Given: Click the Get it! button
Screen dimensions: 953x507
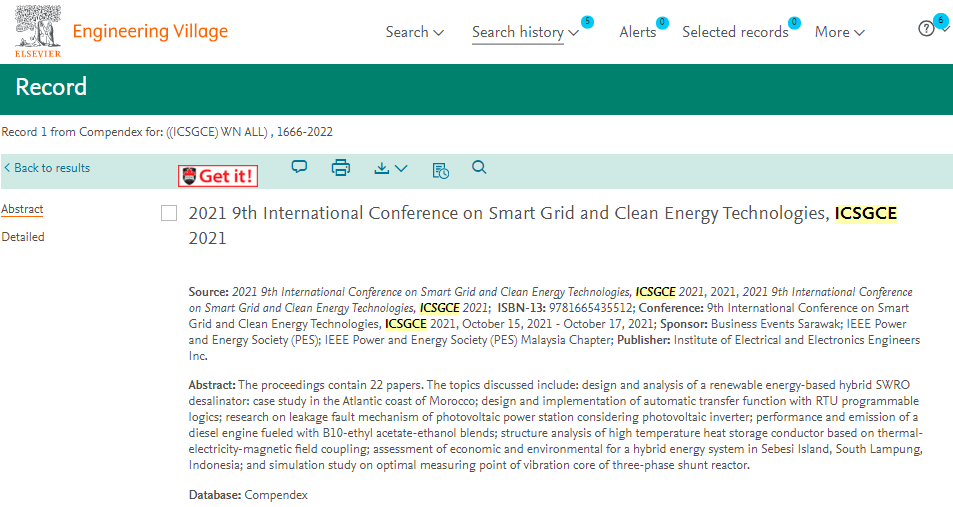Looking at the screenshot, I should pyautogui.click(x=218, y=176).
